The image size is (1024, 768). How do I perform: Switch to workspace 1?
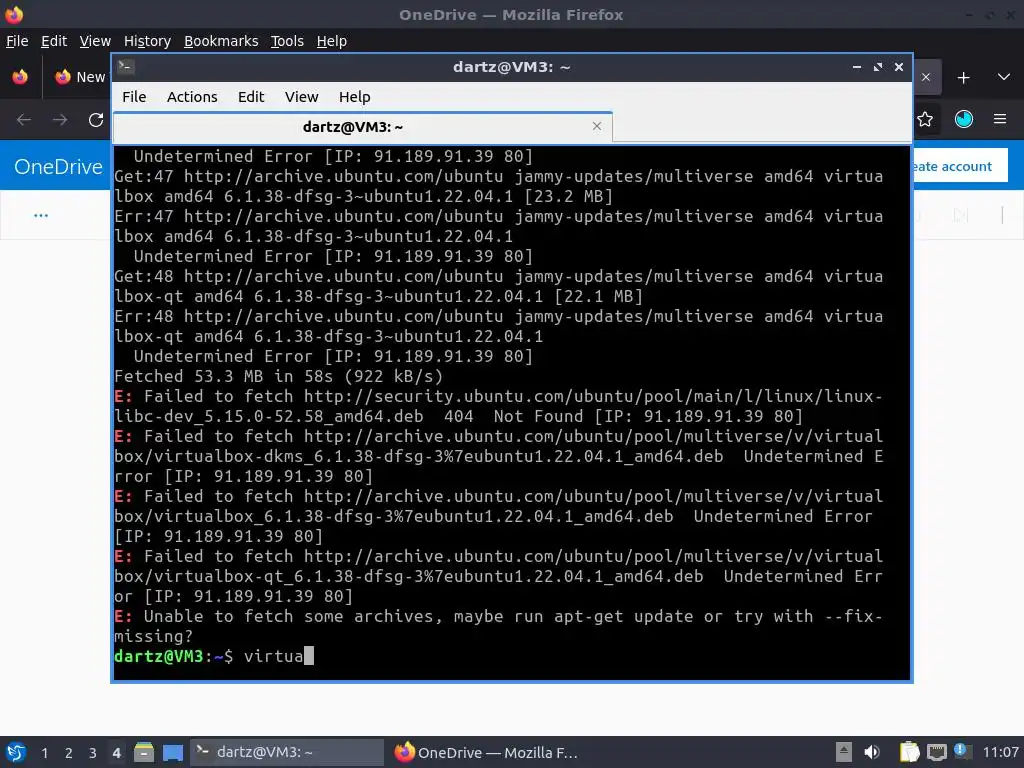point(44,753)
